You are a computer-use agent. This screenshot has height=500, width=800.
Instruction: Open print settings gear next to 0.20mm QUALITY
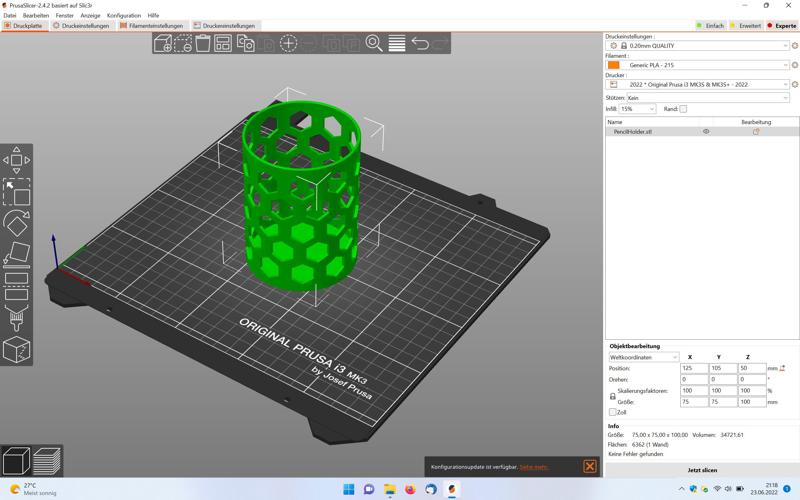point(794,46)
